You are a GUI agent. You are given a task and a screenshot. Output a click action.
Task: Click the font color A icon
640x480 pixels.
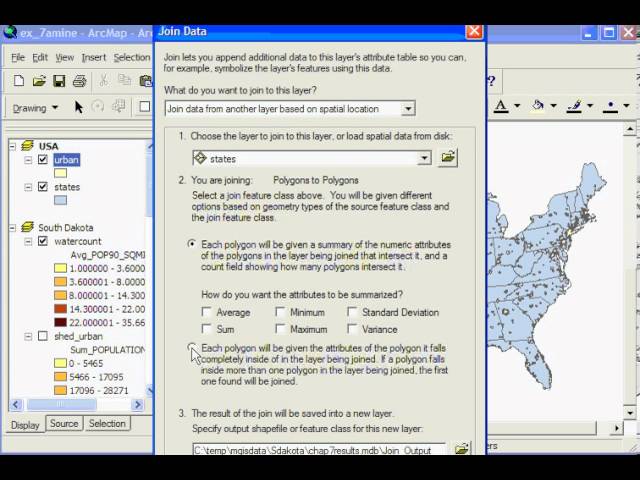point(501,106)
